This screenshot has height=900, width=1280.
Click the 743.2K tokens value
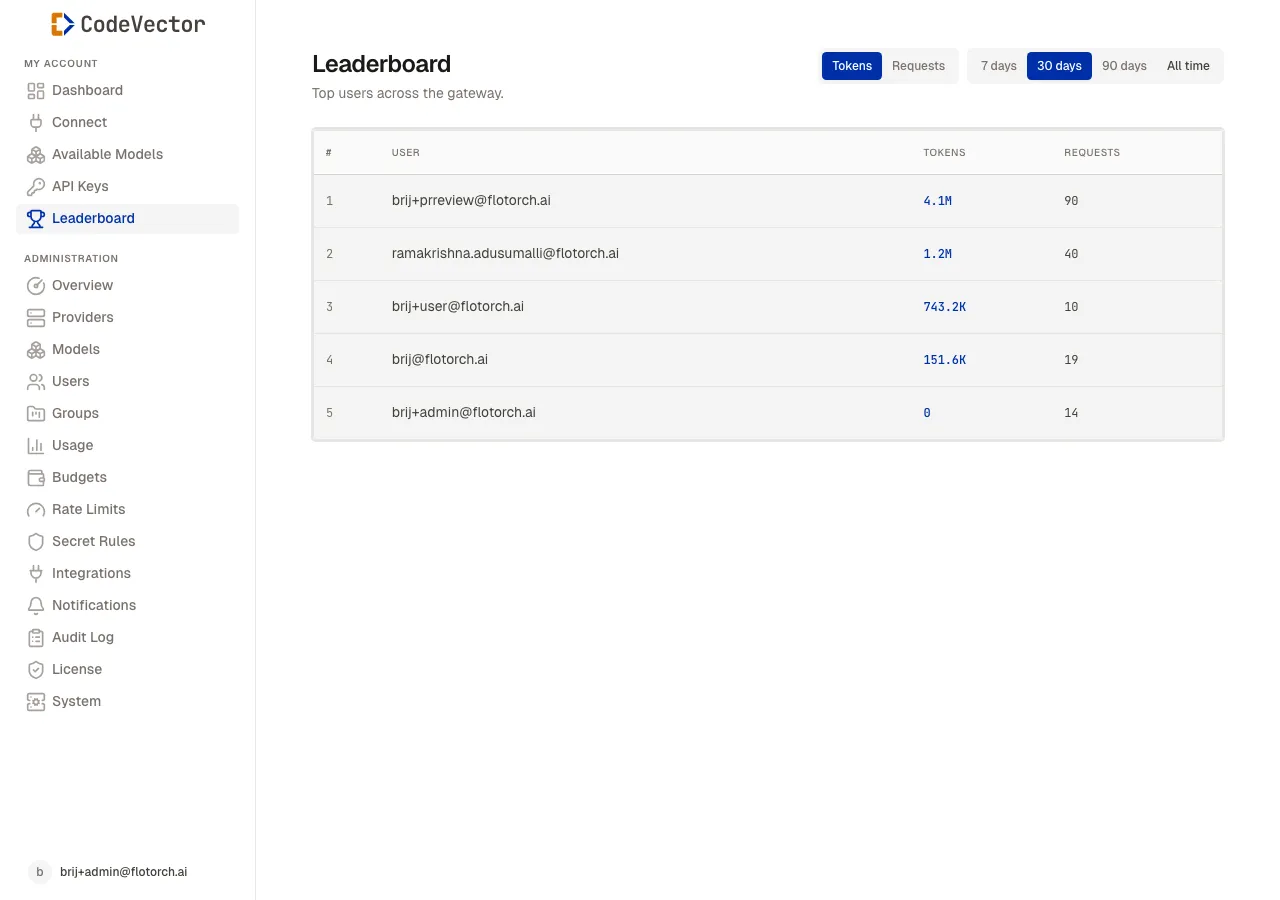click(945, 307)
